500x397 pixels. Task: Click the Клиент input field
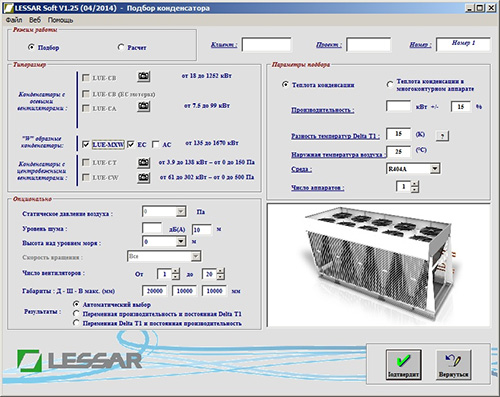tap(266, 44)
